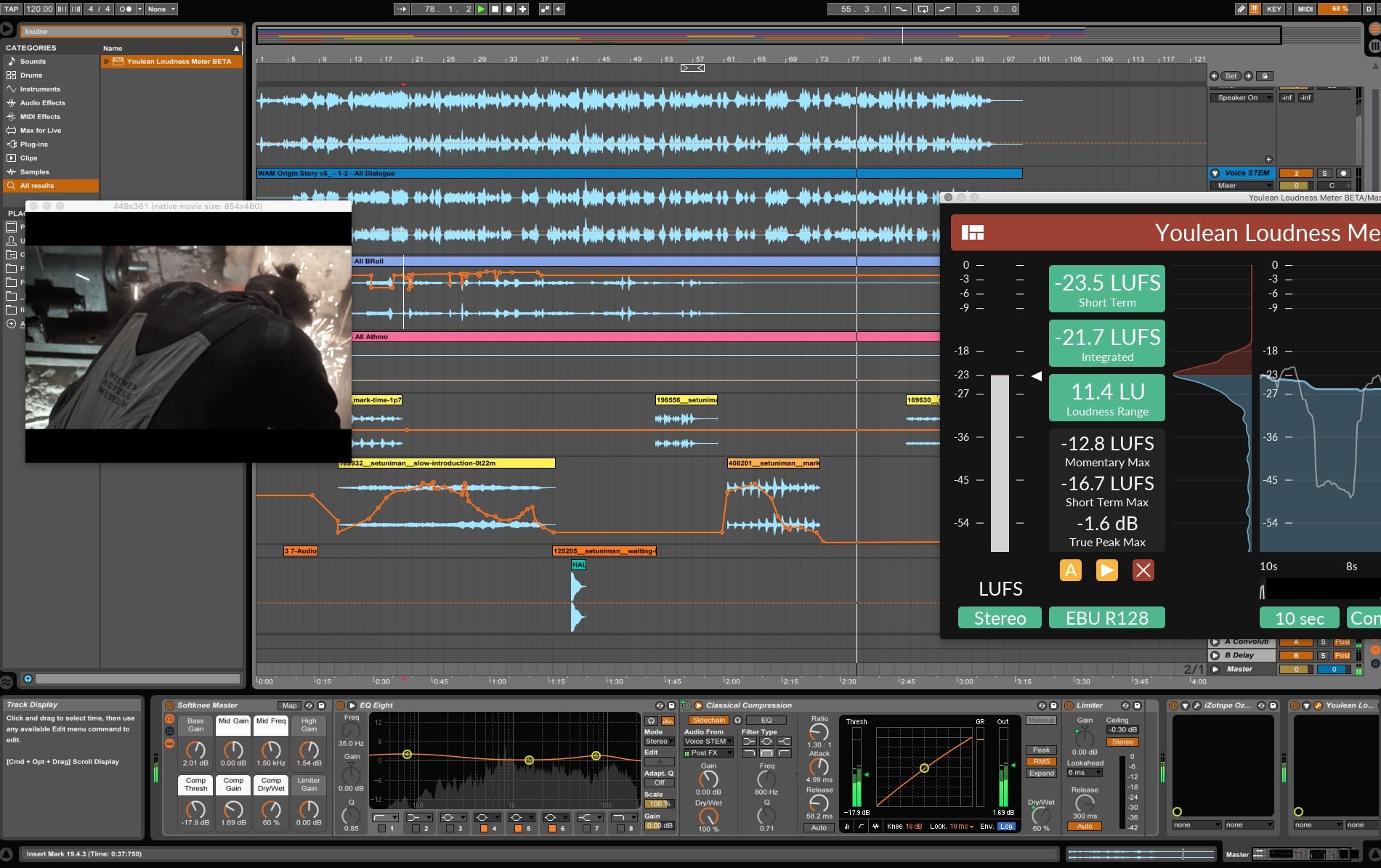Toggle the compressor Sidechain button
This screenshot has height=868, width=1381.
[x=708, y=721]
